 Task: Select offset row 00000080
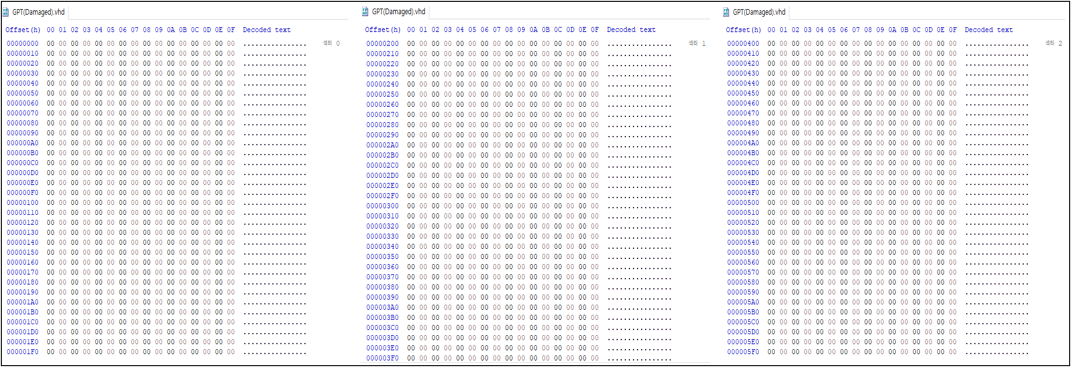click(x=23, y=123)
